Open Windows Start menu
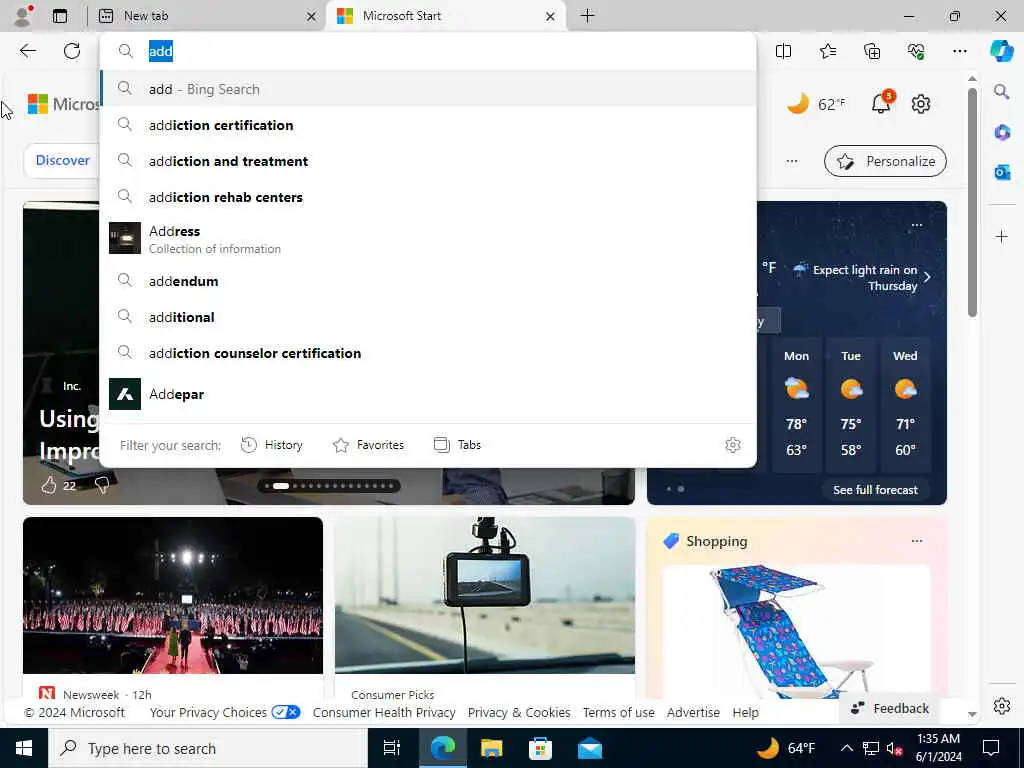This screenshot has width=1024, height=768. click(24, 748)
